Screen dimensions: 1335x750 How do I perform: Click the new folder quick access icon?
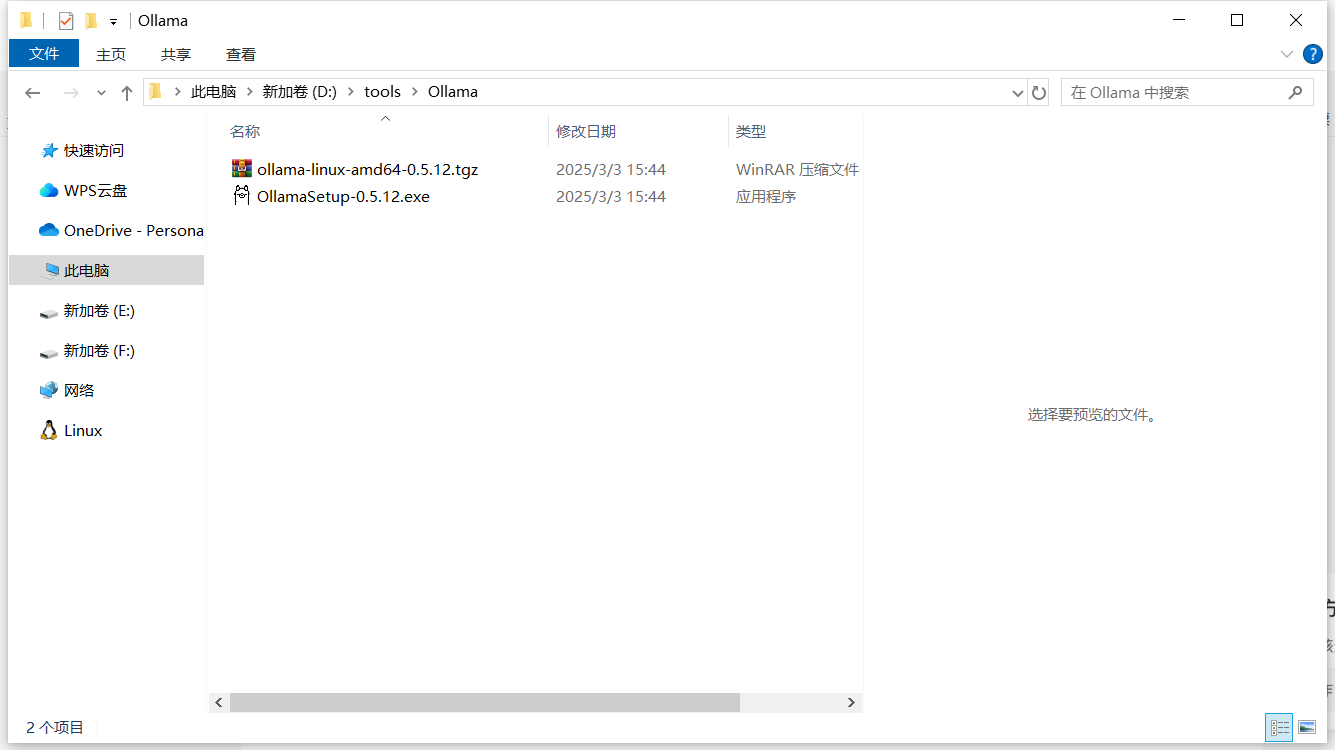click(91, 20)
